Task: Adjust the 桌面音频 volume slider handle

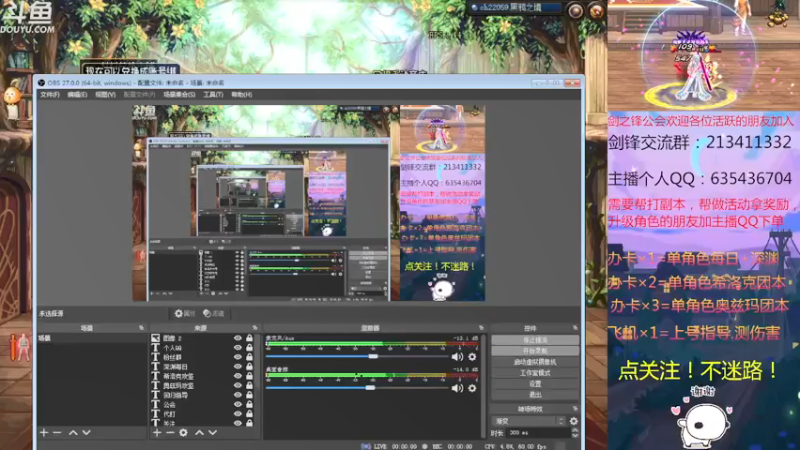Action: point(370,388)
